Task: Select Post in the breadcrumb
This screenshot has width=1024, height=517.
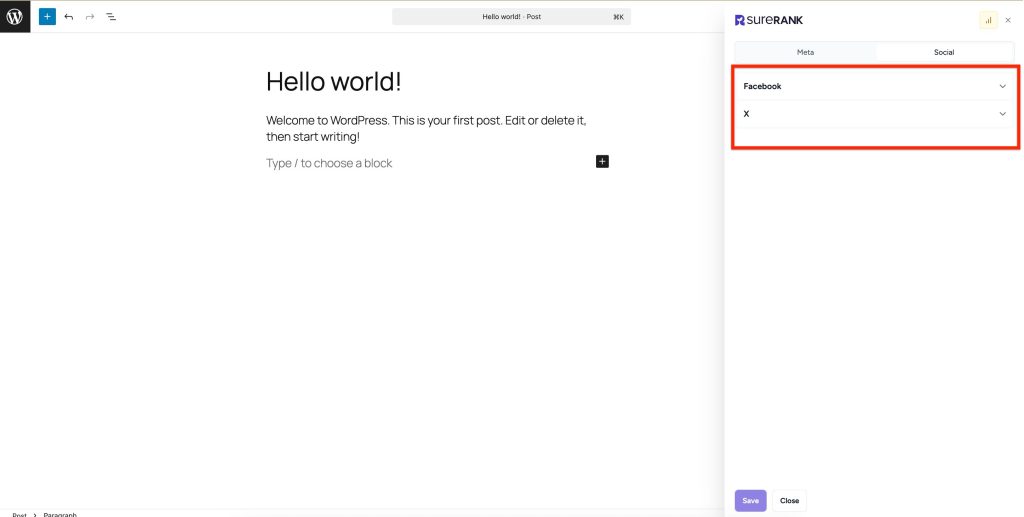Action: [x=20, y=514]
